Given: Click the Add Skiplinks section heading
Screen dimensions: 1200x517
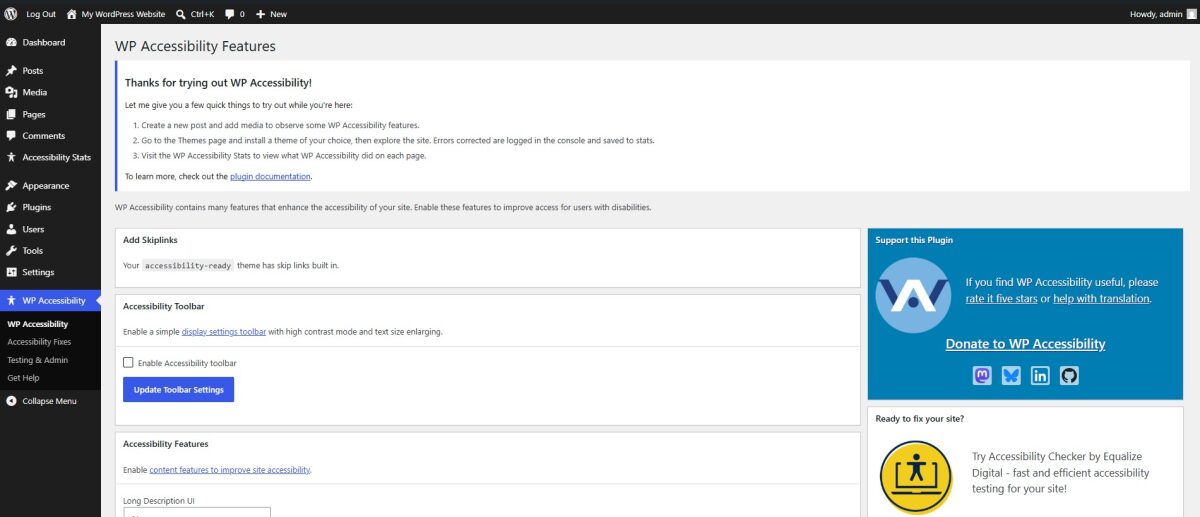Looking at the screenshot, I should [150, 240].
